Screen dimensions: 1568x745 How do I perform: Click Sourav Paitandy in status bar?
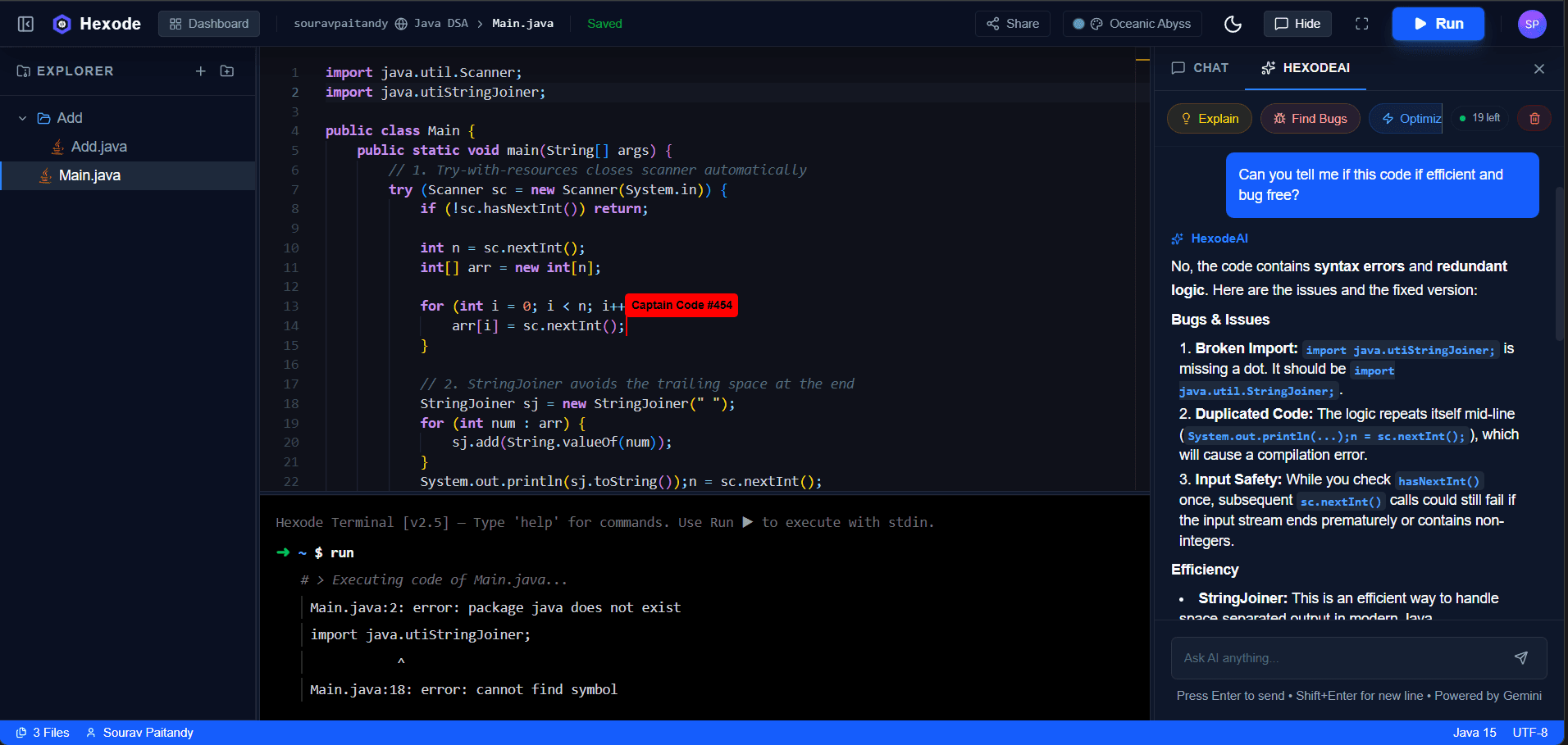(x=140, y=733)
